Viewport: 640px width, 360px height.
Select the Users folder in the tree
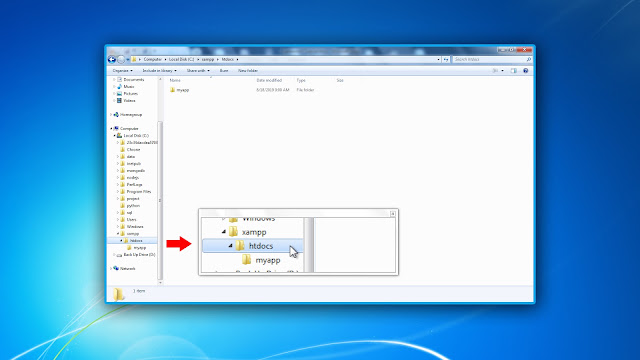tap(129, 220)
